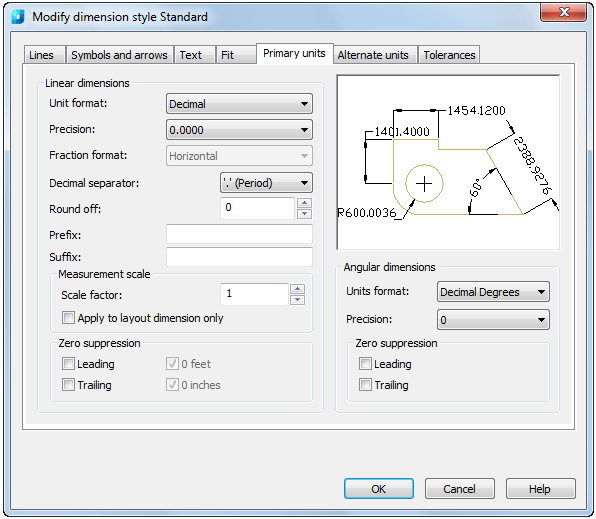Expand the angular Precision dropdown showing 0
596x519 pixels.
tap(493, 319)
